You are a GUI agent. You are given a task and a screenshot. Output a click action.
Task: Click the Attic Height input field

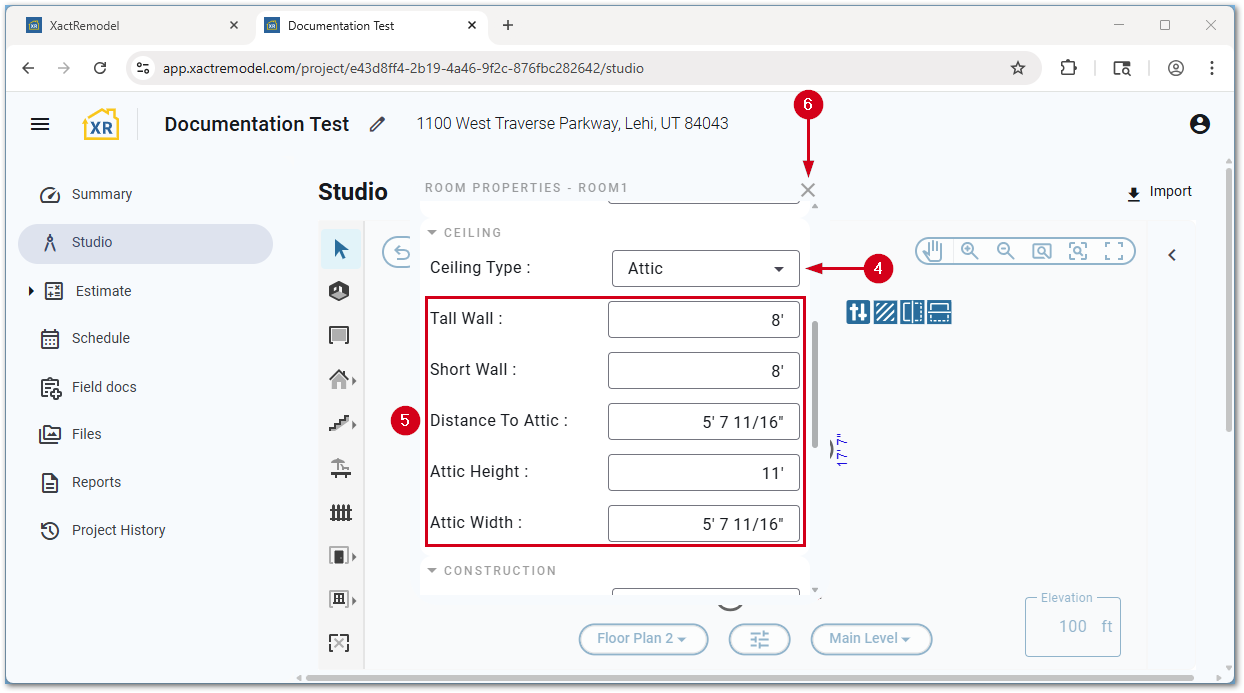703,472
